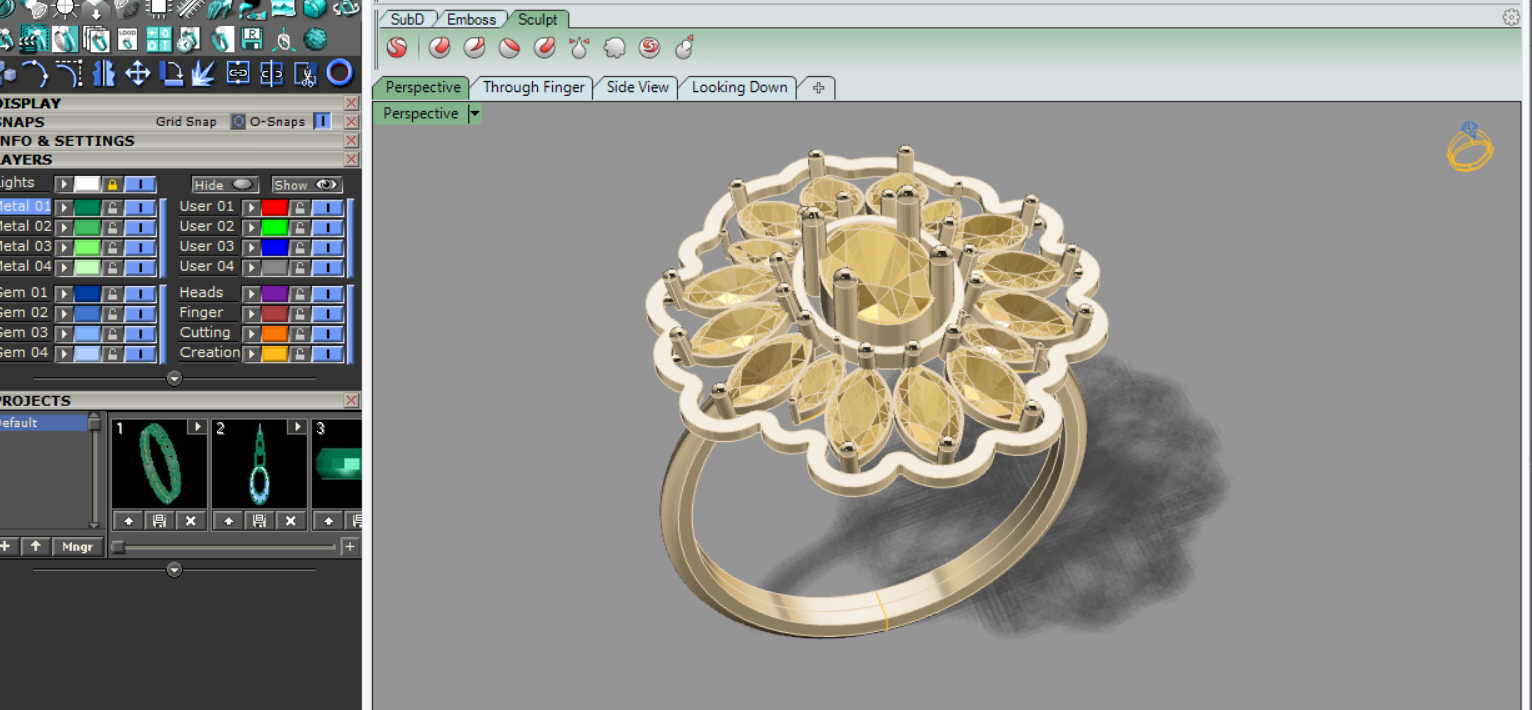Click the chain link join icon

238,73
